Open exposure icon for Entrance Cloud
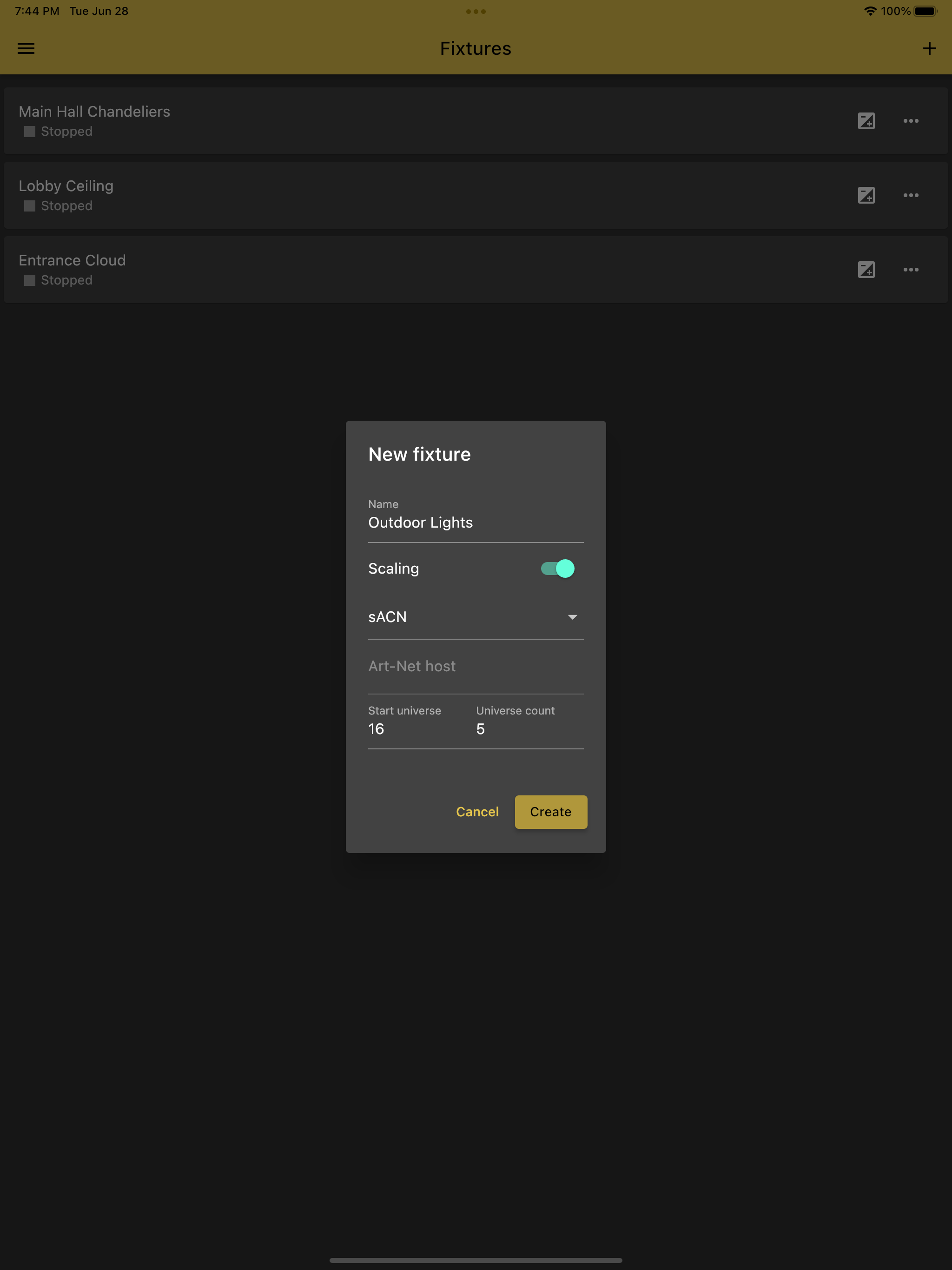This screenshot has width=952, height=1270. (x=866, y=270)
